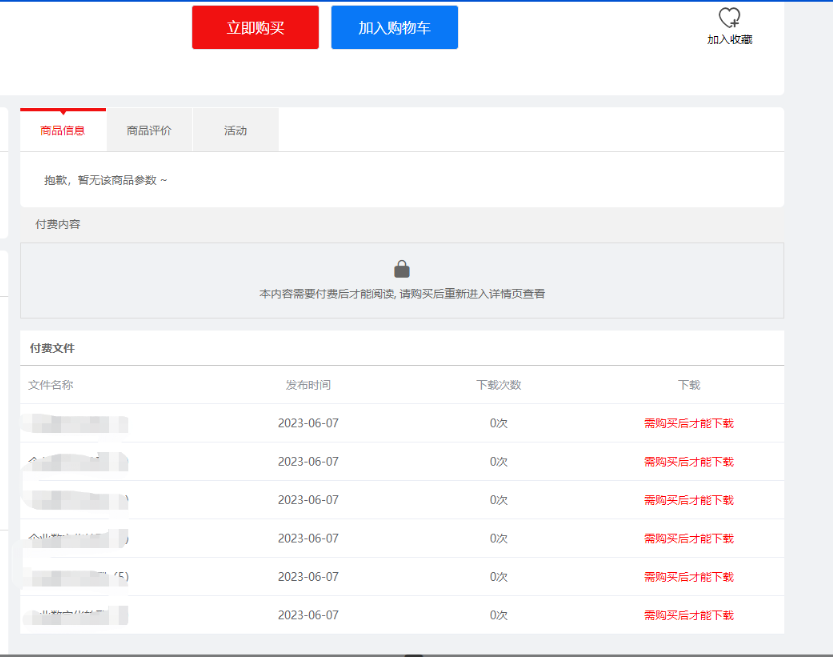Viewport: 833px width, 657px height.
Task: Click 需购买后才能下载 link in second file row
Action: 688,462
